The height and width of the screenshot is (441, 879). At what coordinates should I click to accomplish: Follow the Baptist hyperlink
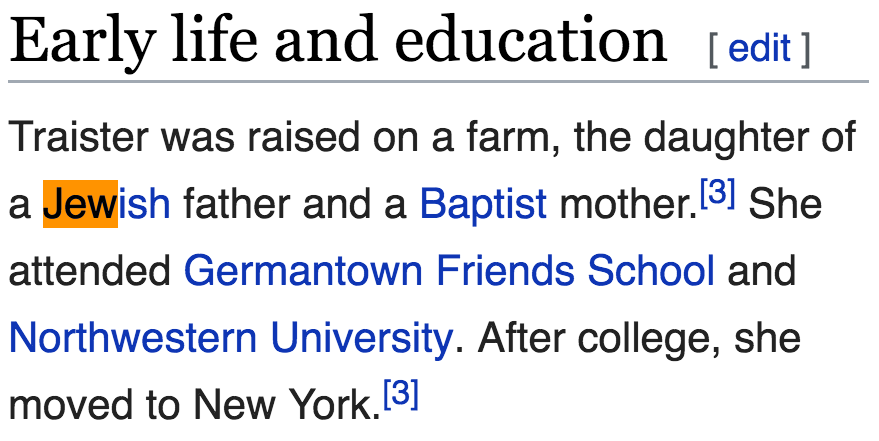coord(483,204)
